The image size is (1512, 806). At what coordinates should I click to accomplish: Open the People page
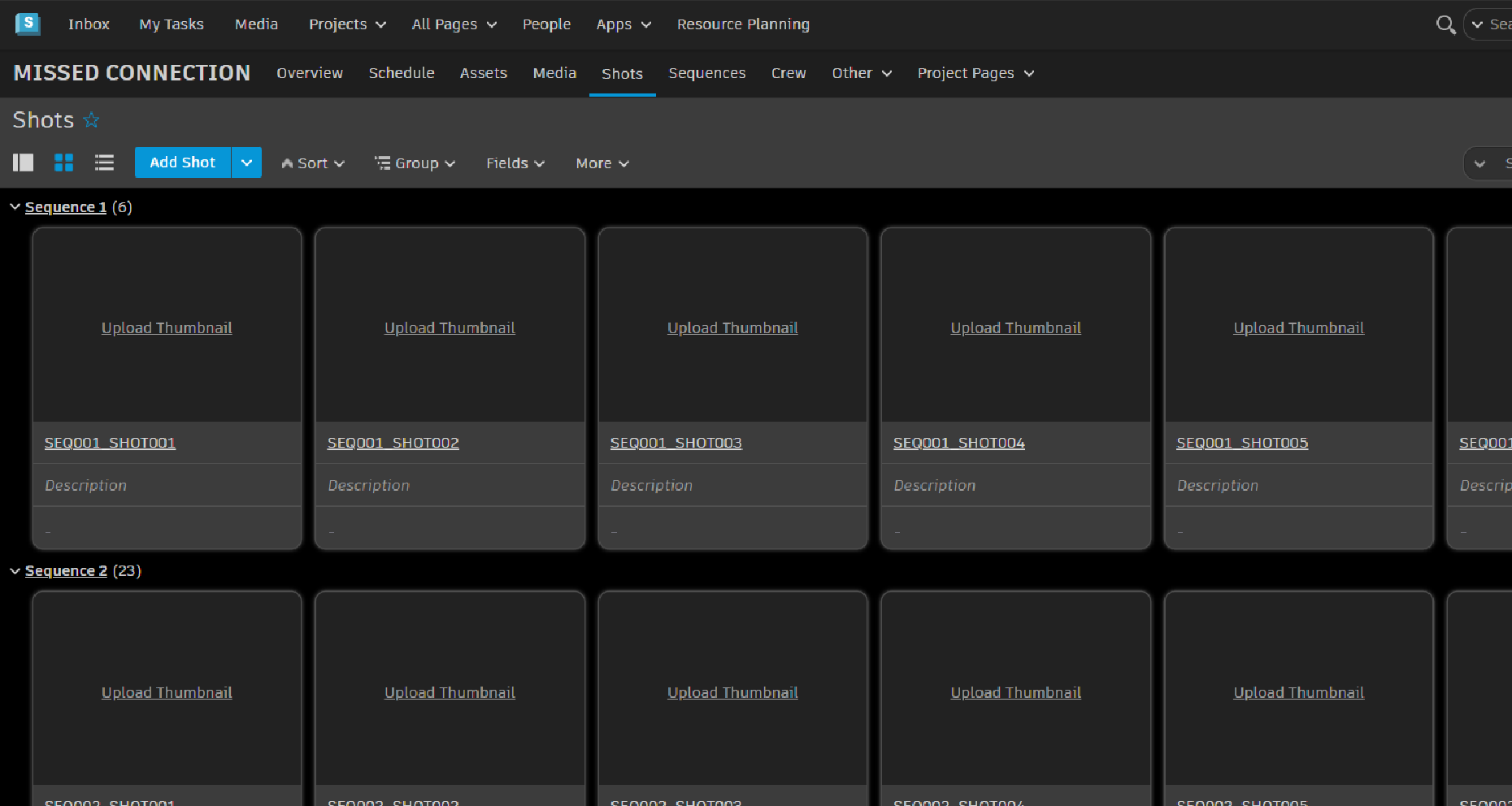coord(546,24)
